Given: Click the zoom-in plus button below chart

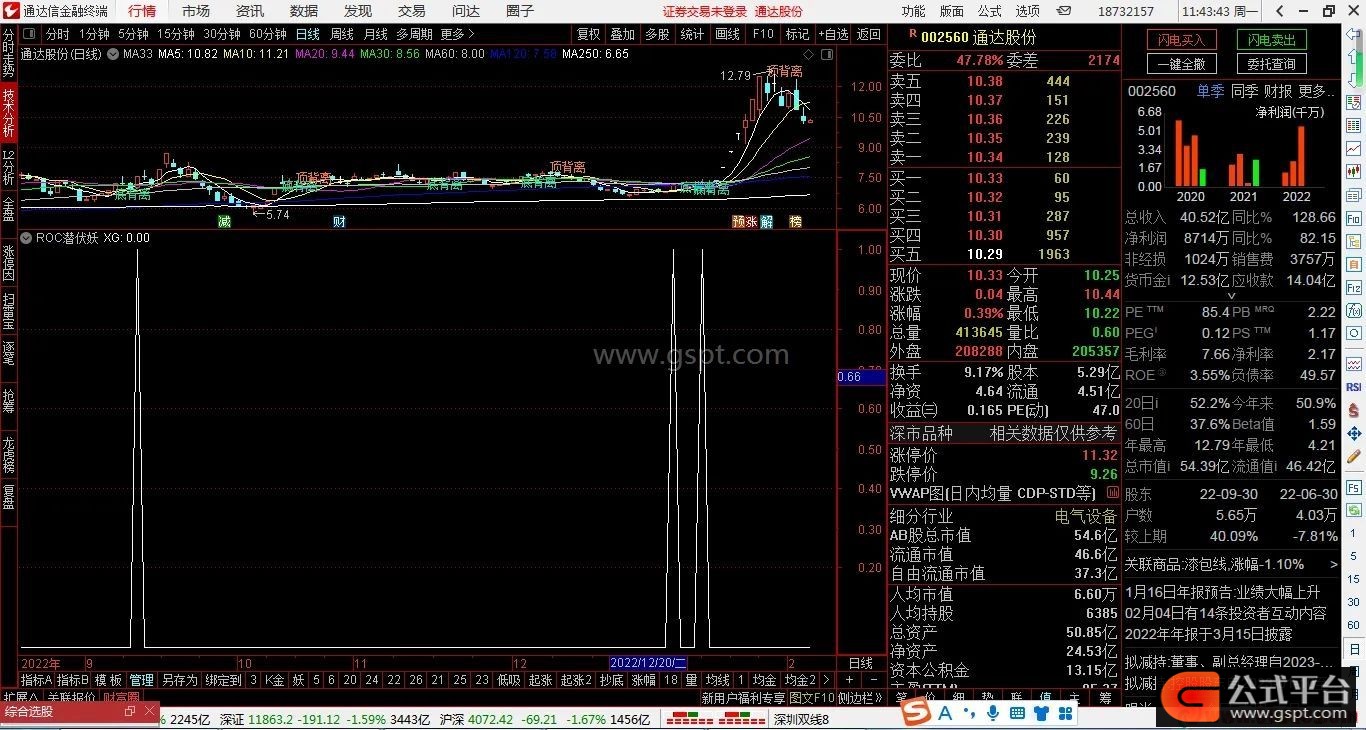Looking at the screenshot, I should [x=850, y=680].
